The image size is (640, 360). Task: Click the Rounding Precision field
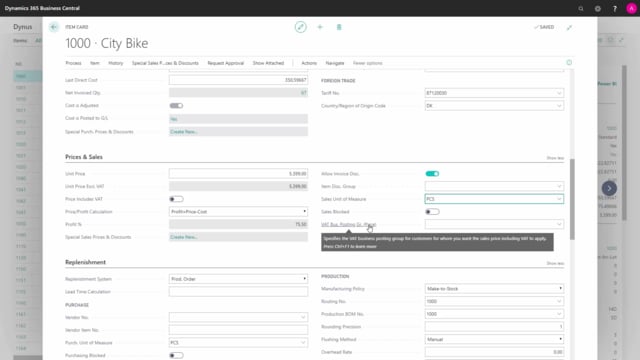pos(494,327)
